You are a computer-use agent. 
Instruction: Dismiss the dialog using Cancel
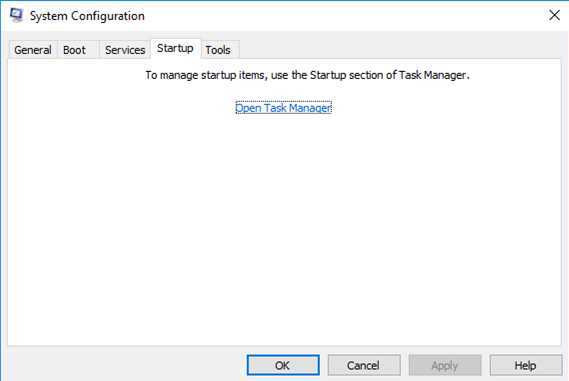(364, 365)
